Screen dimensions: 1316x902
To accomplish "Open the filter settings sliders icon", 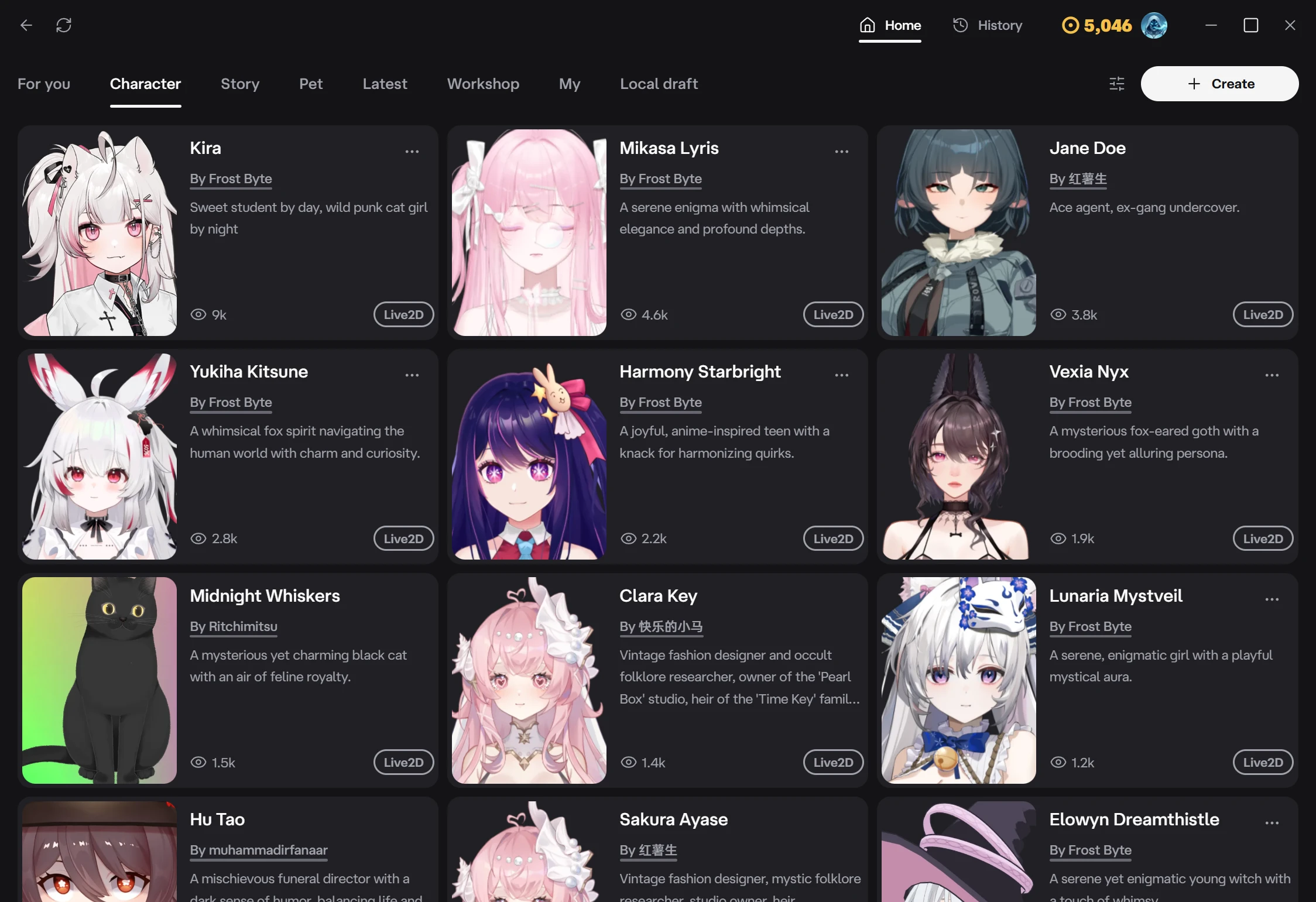I will click(x=1116, y=84).
